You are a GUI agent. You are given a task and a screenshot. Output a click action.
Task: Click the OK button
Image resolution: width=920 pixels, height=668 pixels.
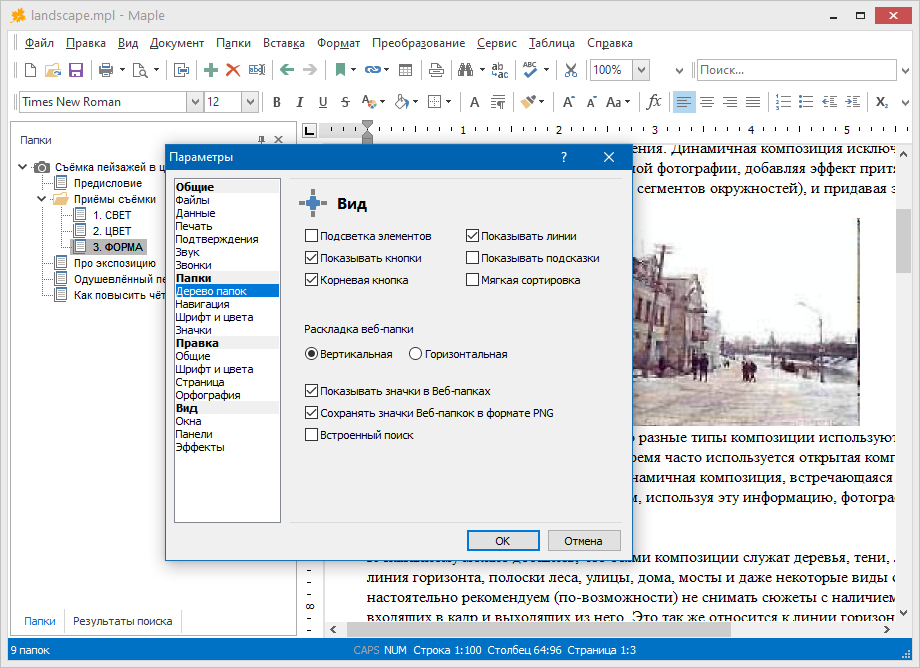[503, 540]
